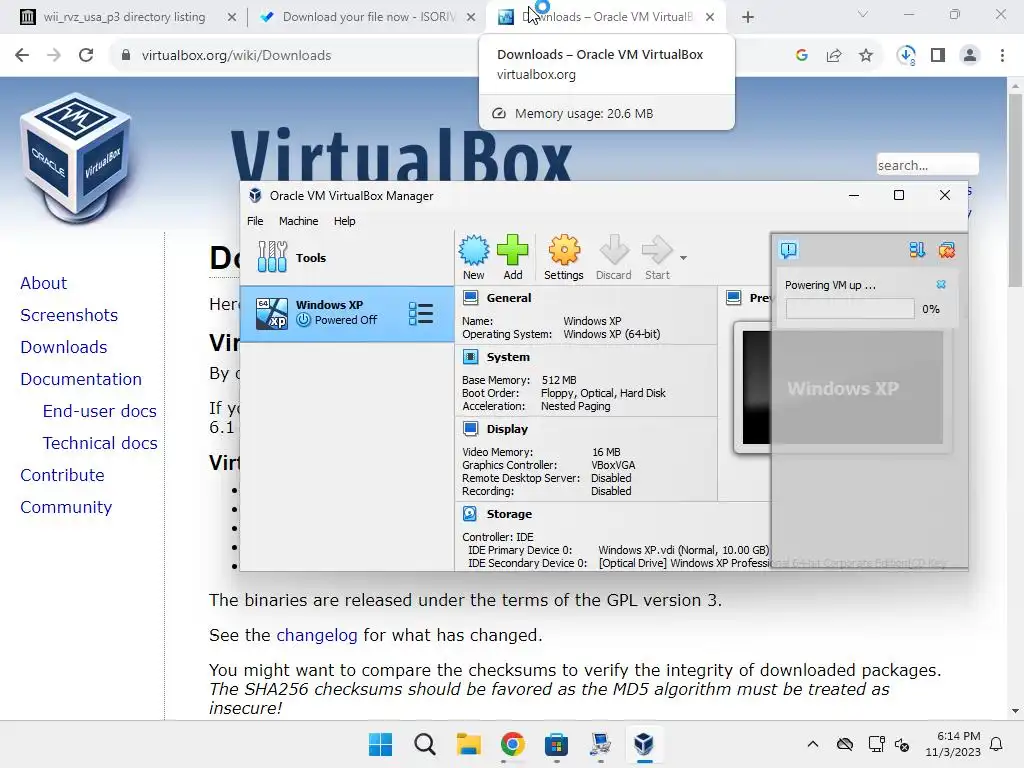Click the Powering VM up progress bar
The image size is (1024, 768).
pyautogui.click(x=850, y=309)
